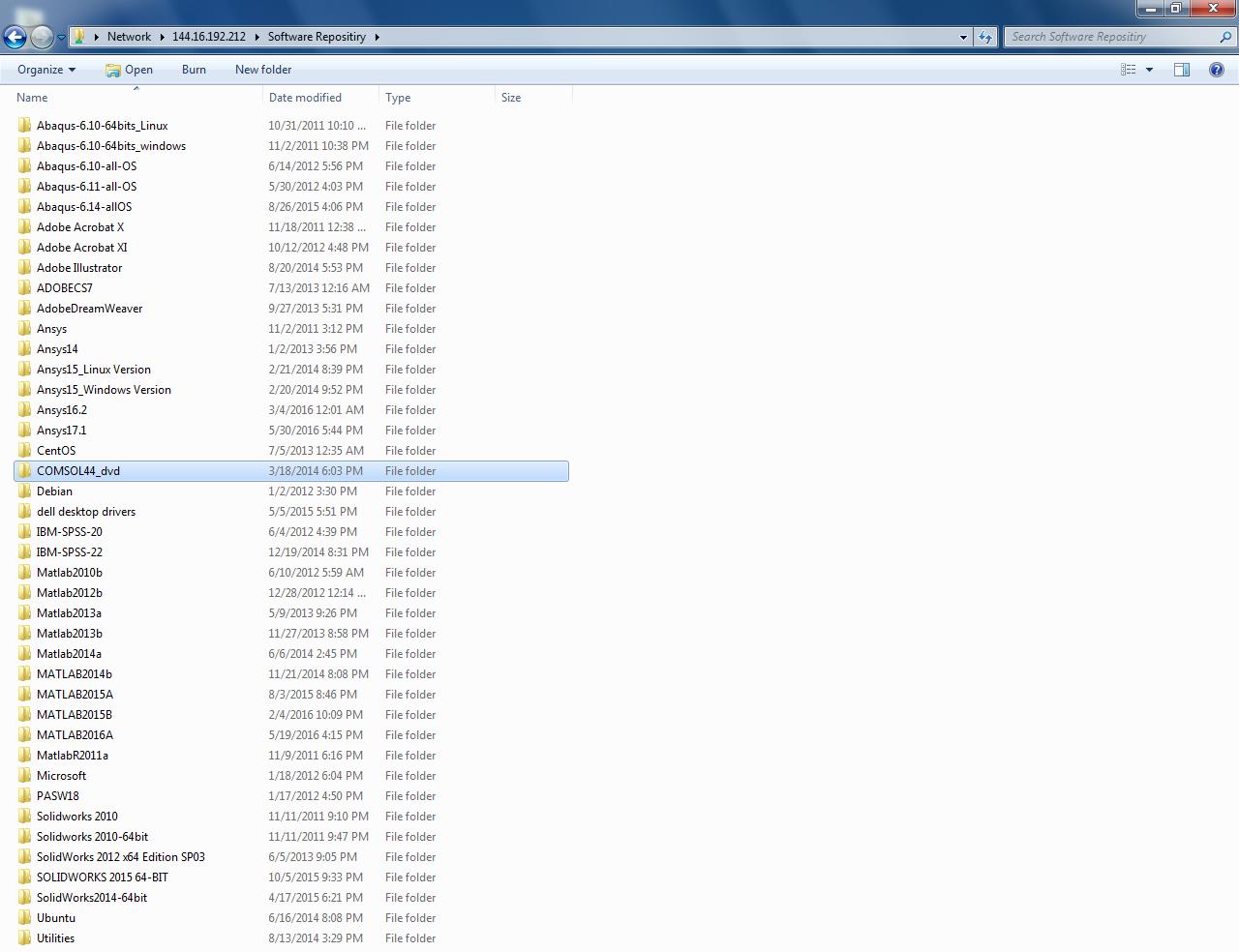Click the change view icon
This screenshot has height=952, width=1239.
pos(1128,70)
